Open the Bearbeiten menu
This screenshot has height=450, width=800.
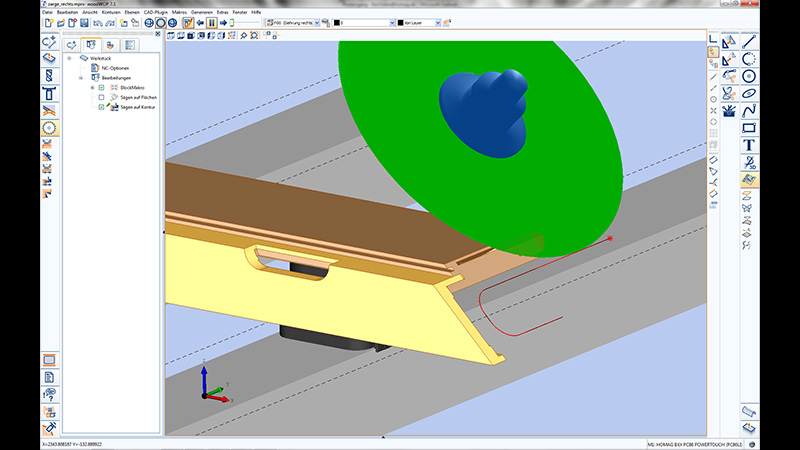pyautogui.click(x=67, y=12)
